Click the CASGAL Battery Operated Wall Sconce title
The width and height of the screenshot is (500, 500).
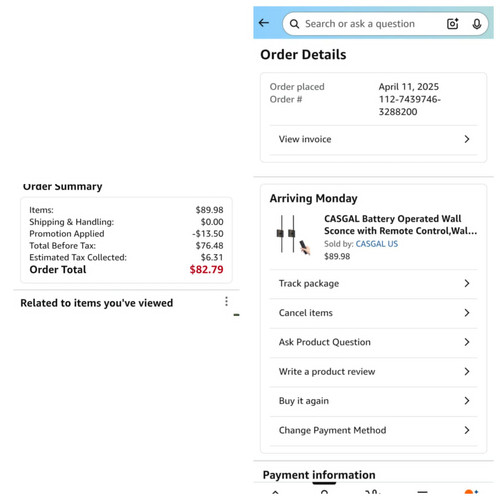(x=400, y=225)
